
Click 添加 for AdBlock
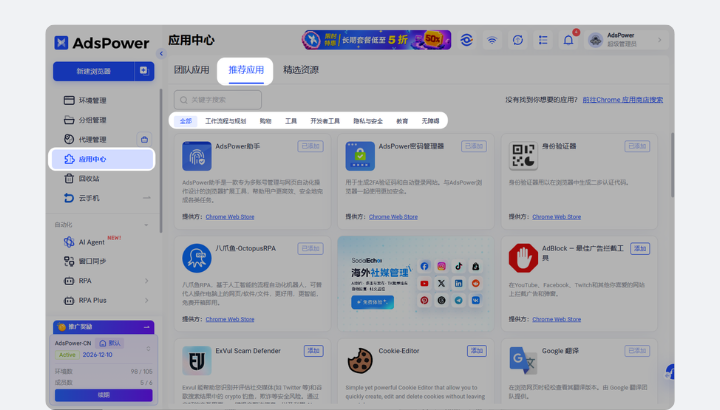point(640,248)
